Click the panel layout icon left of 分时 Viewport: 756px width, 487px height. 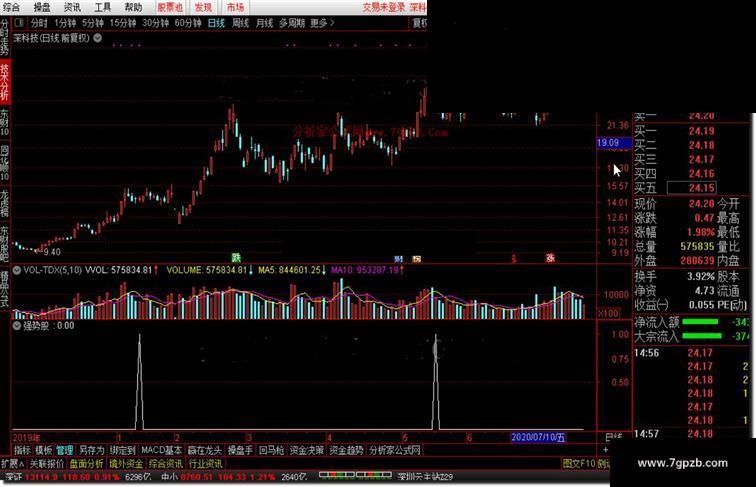(19, 23)
